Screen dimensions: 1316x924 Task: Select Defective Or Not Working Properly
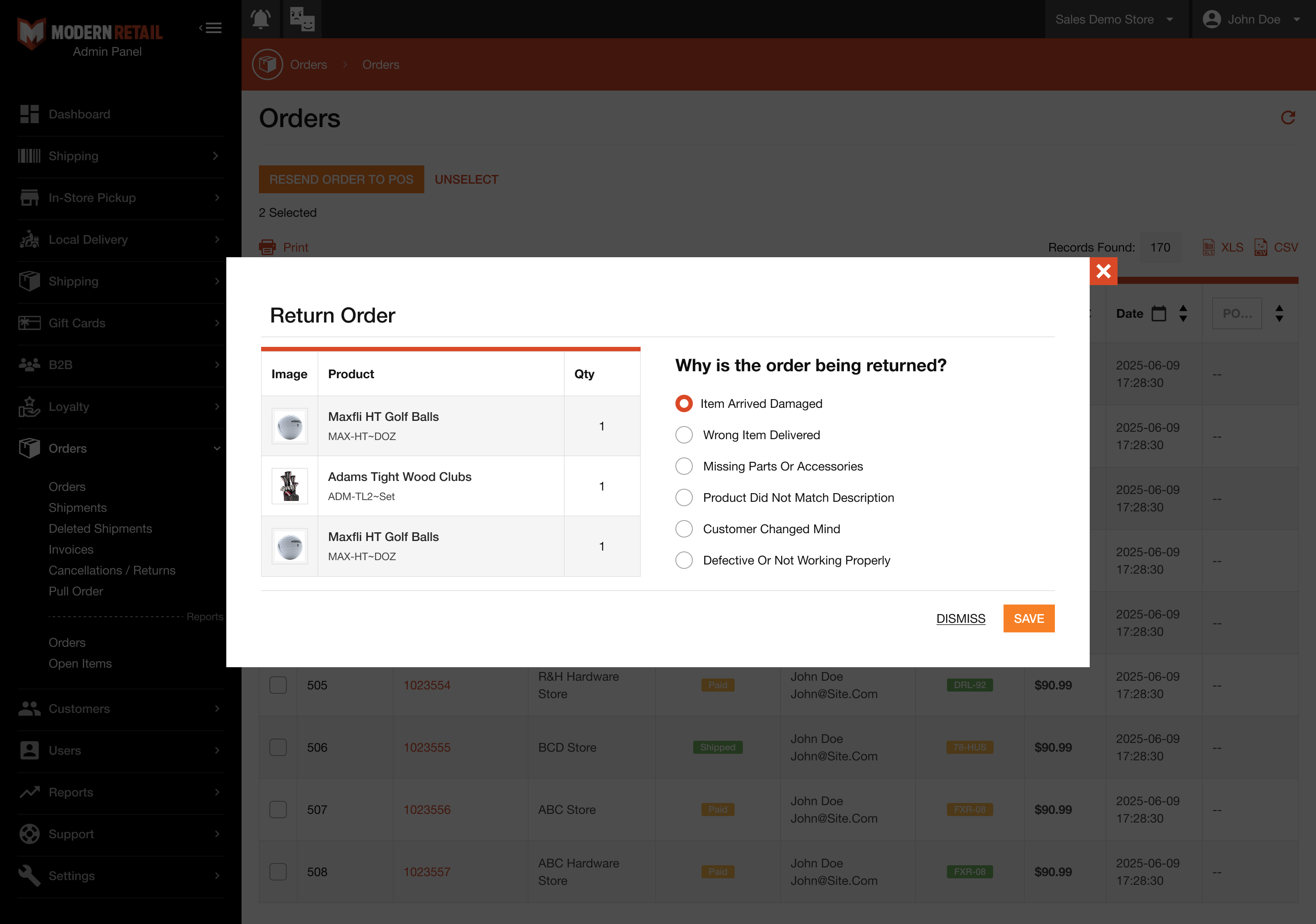coord(684,560)
